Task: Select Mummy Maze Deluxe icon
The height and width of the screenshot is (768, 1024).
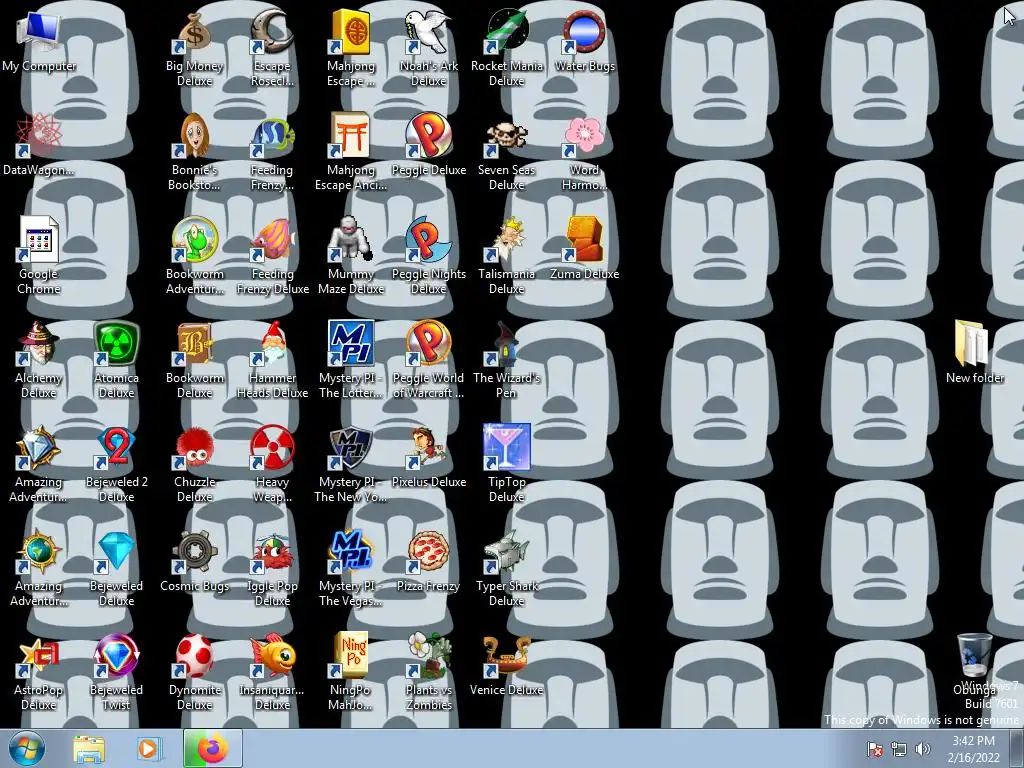Action: click(x=351, y=240)
